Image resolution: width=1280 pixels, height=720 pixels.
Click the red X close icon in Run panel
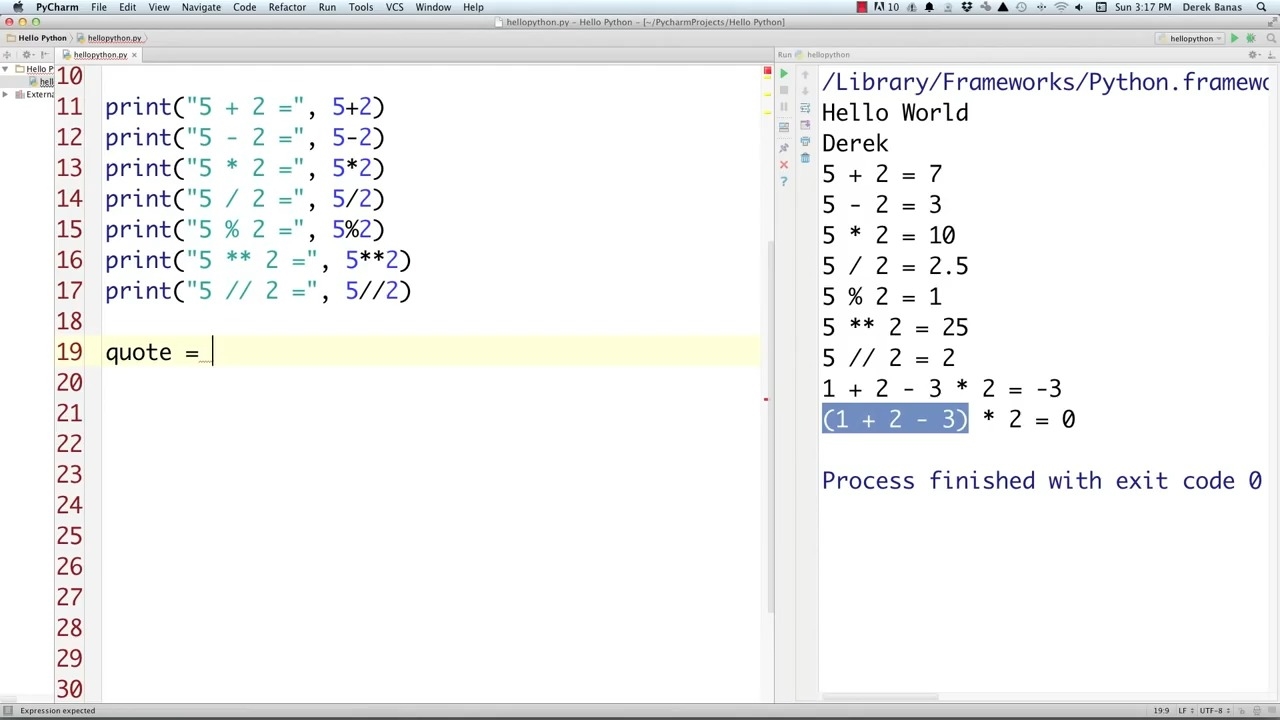pyautogui.click(x=784, y=164)
